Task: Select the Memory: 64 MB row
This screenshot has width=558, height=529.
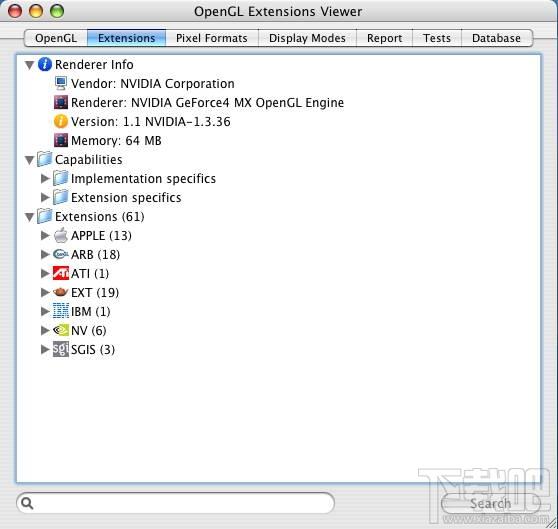Action: pyautogui.click(x=116, y=141)
